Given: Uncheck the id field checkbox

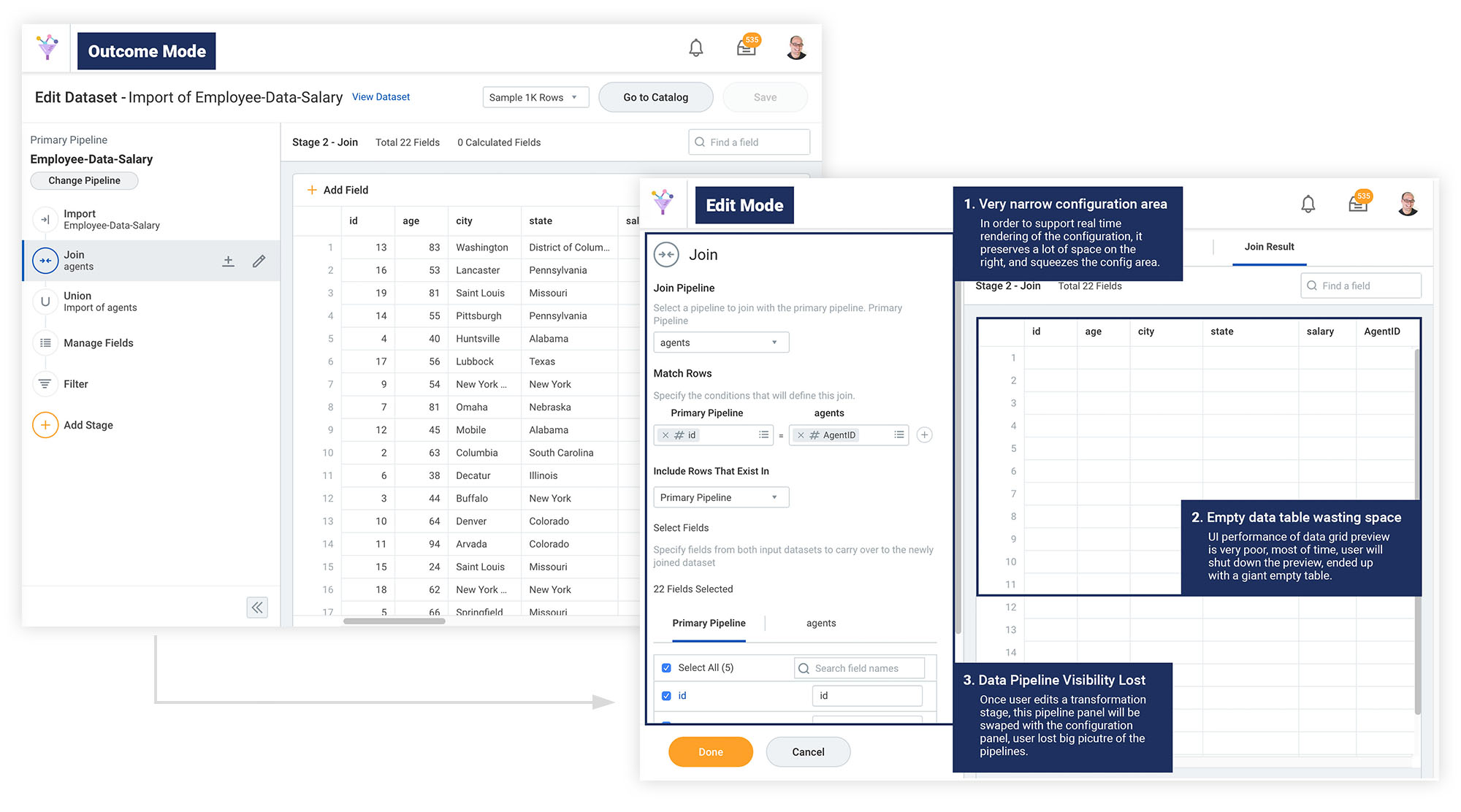Looking at the screenshot, I should (666, 696).
